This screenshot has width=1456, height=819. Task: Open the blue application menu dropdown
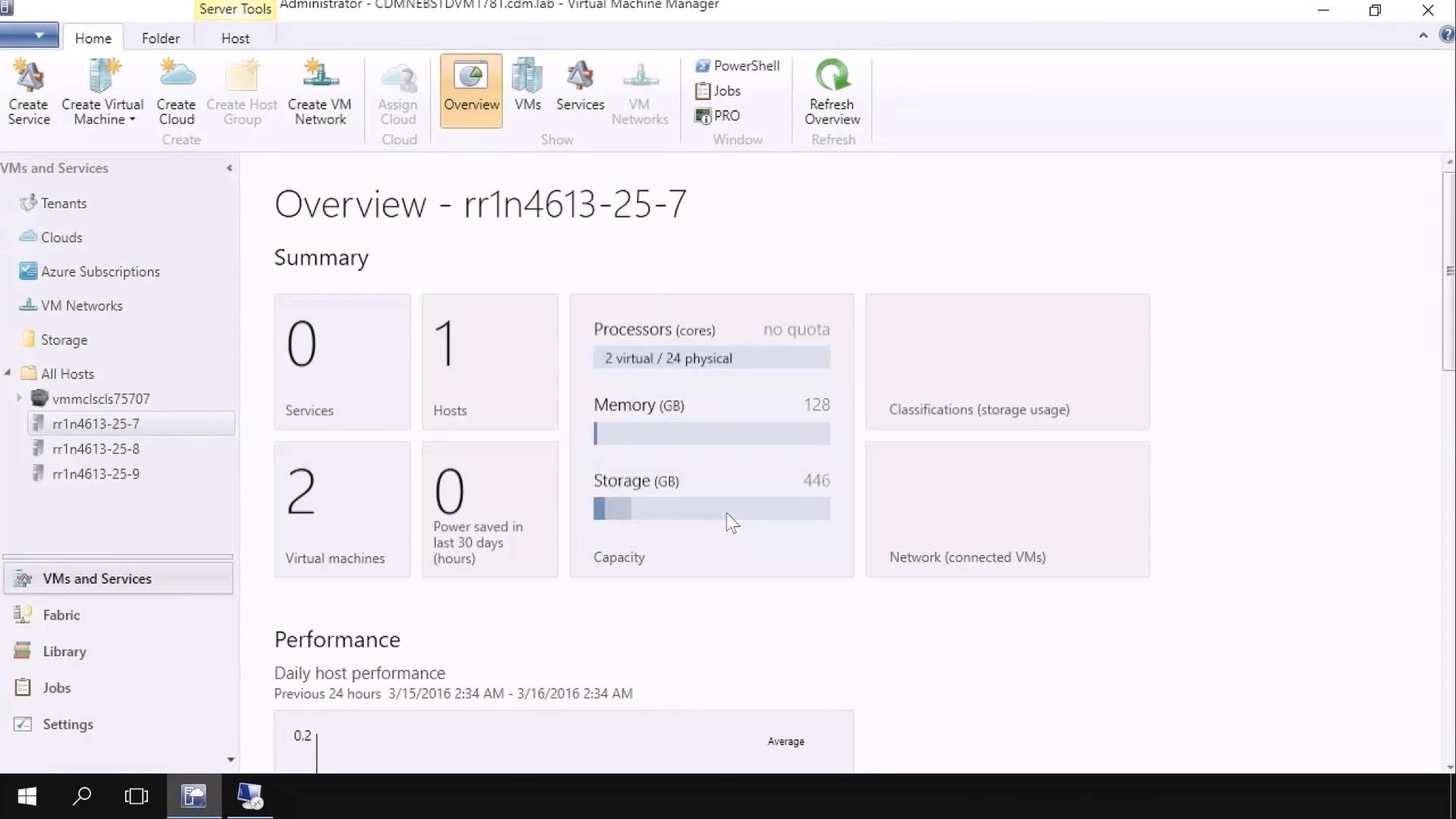pos(30,36)
